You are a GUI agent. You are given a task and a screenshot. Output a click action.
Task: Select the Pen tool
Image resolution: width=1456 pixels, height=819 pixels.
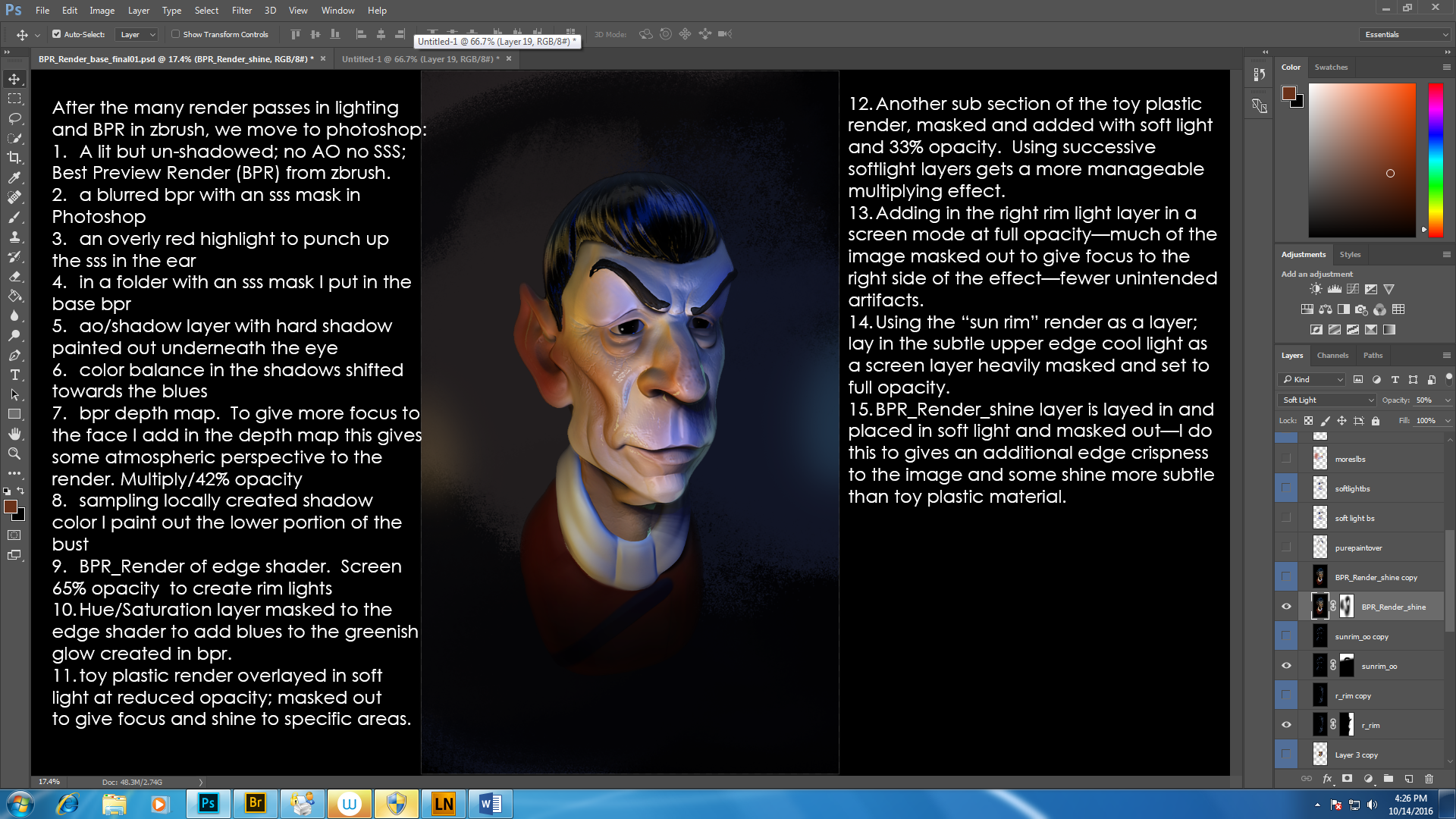(x=14, y=355)
